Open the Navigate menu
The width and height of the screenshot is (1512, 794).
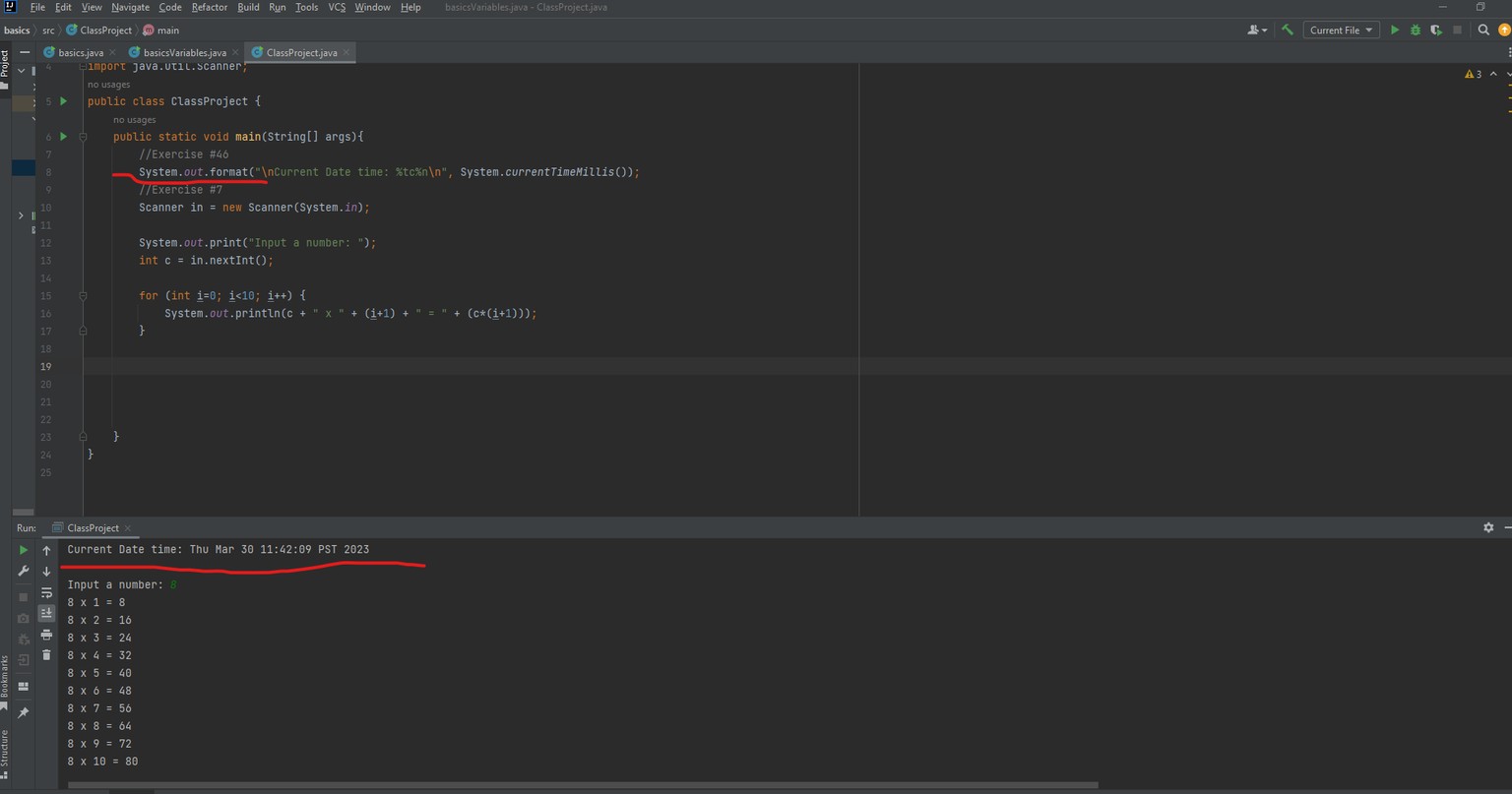click(x=130, y=7)
